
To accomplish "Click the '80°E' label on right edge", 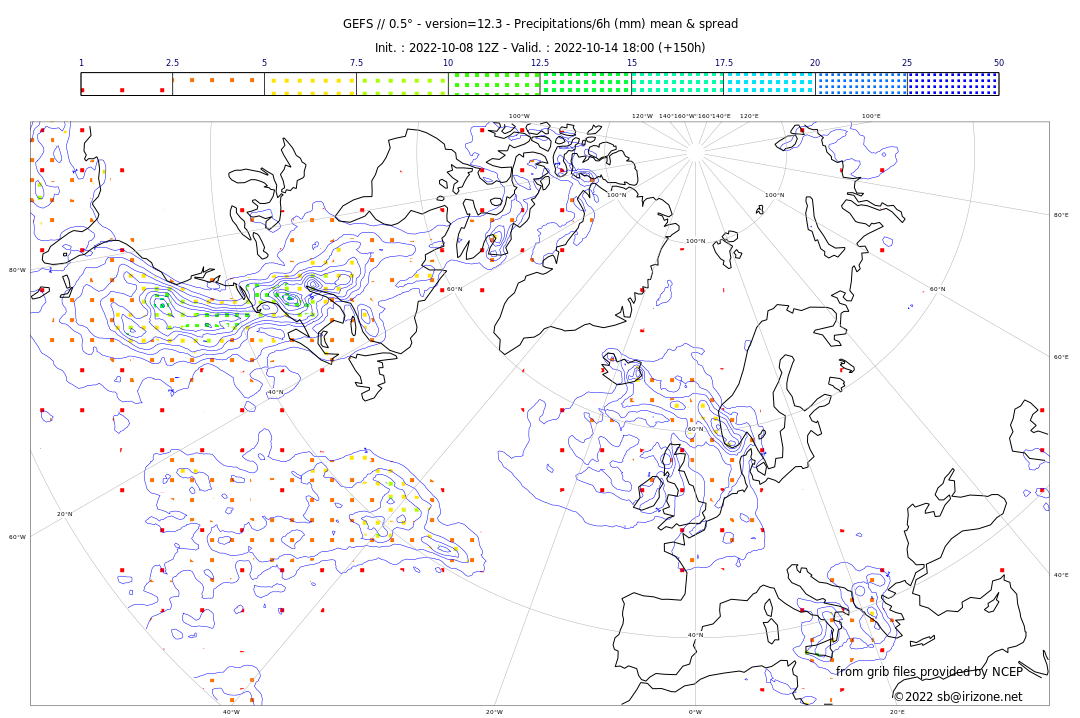I will click(1061, 215).
